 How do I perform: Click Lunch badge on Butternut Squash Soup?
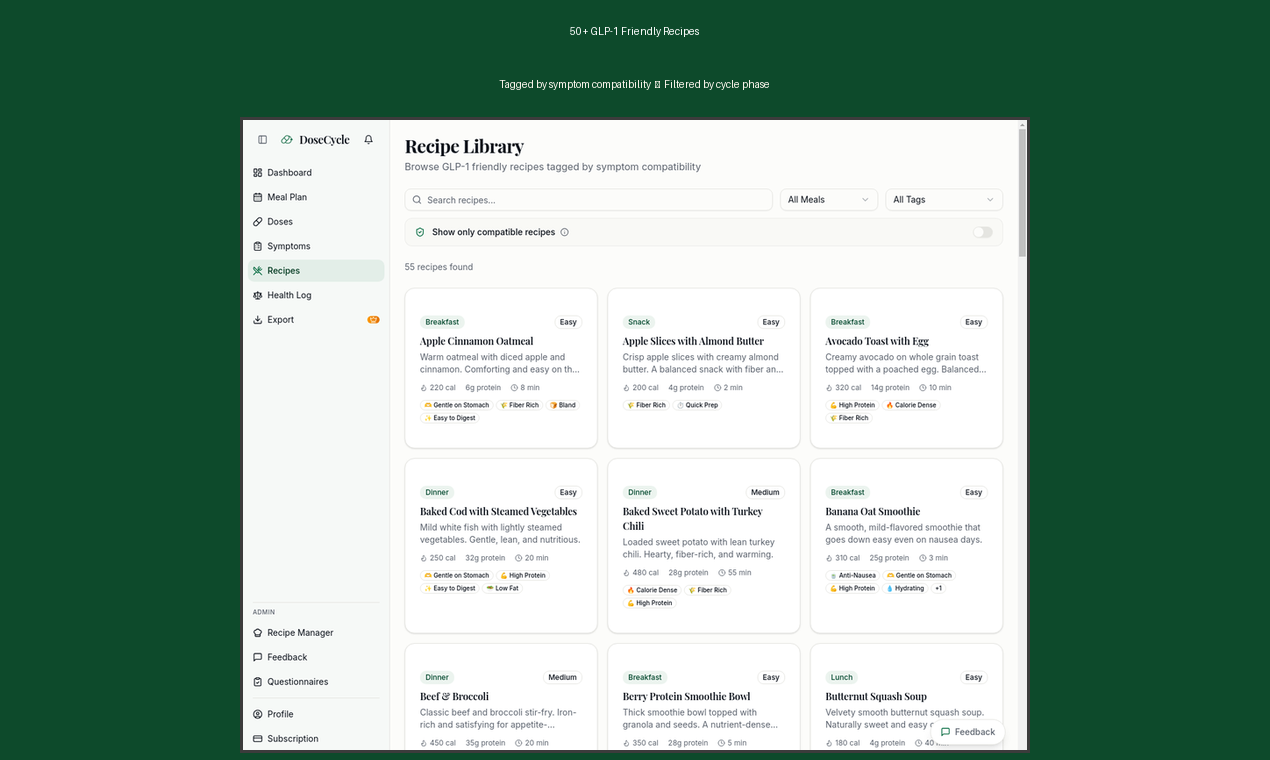842,678
